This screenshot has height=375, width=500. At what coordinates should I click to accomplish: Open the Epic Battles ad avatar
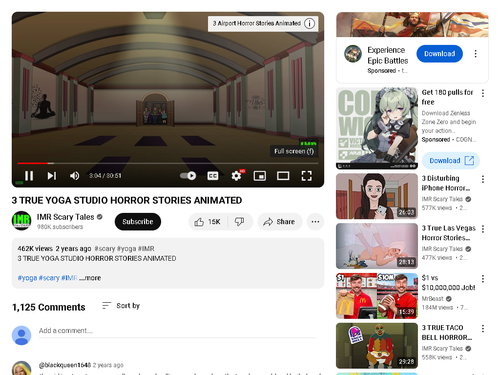(353, 54)
